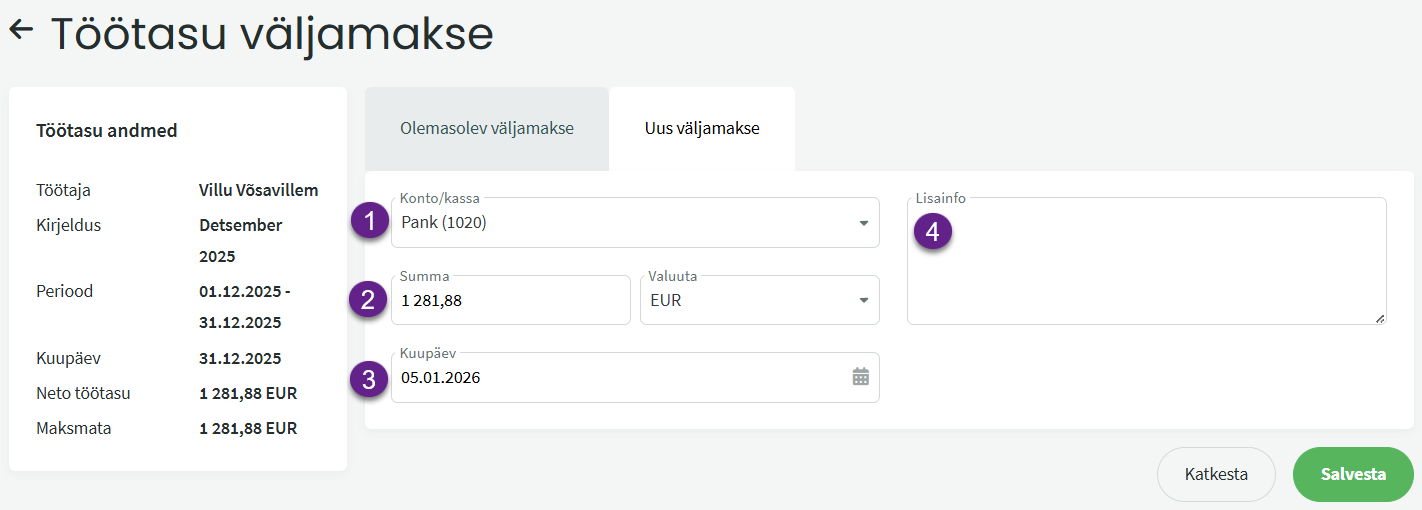Click the Töötasu väljamakse page title
The image size is (1422, 510).
272,34
